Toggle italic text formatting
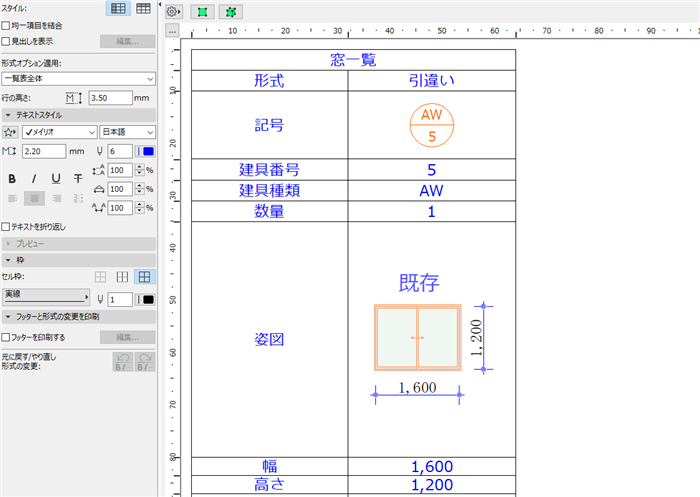The width and height of the screenshot is (700, 497). click(x=34, y=179)
